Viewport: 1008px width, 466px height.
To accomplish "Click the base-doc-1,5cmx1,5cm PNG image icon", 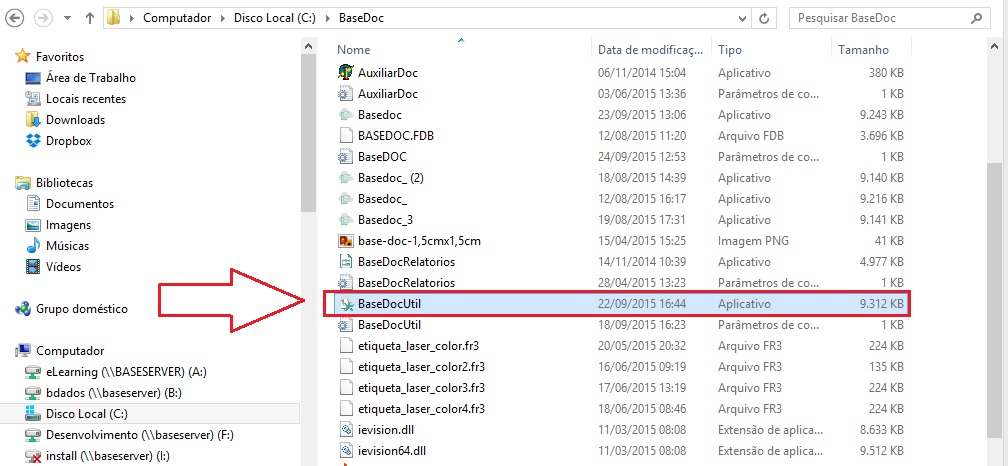I will coord(345,241).
